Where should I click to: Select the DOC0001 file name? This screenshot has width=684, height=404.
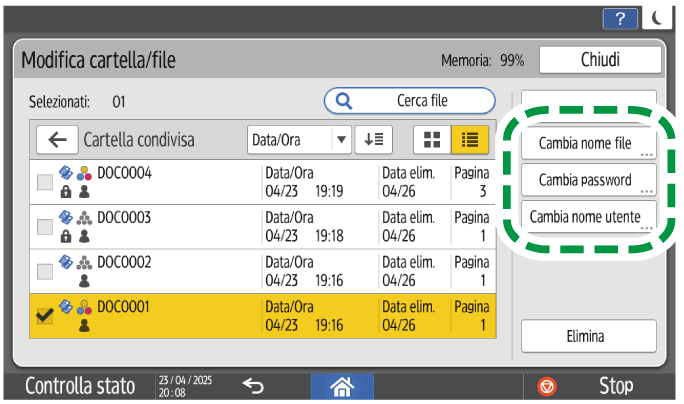123,307
